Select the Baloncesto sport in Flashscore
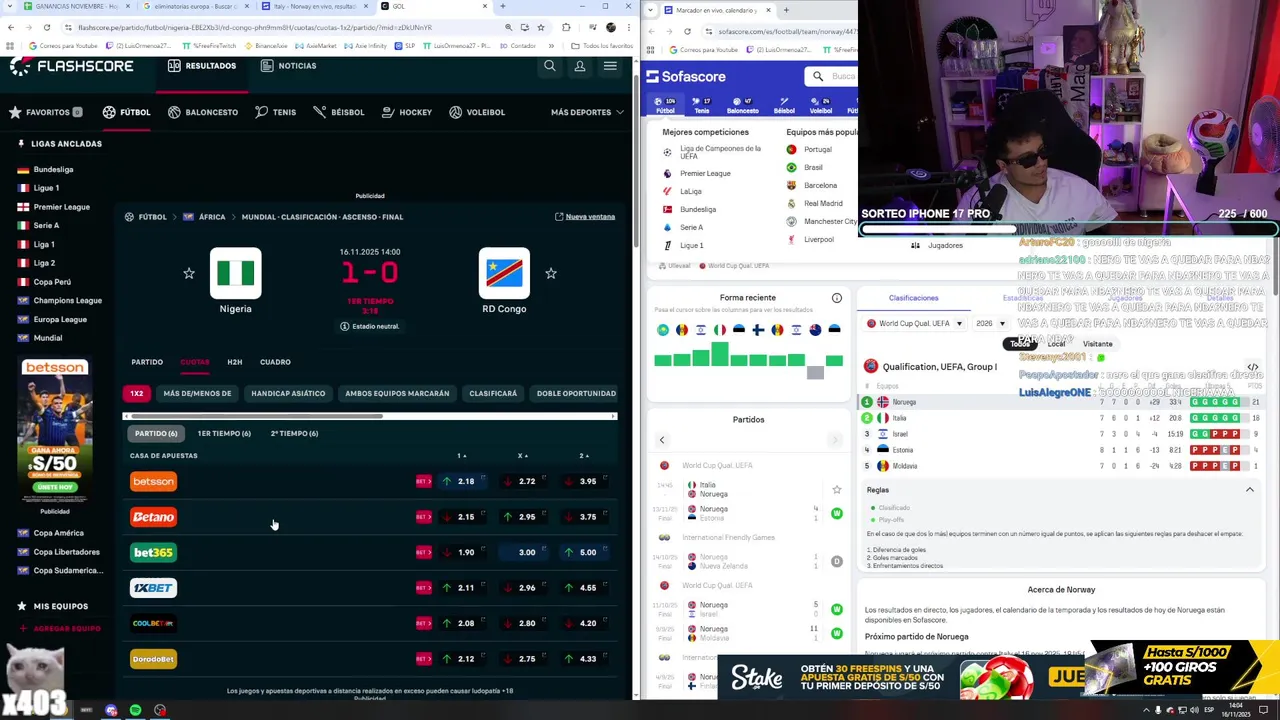 203,112
